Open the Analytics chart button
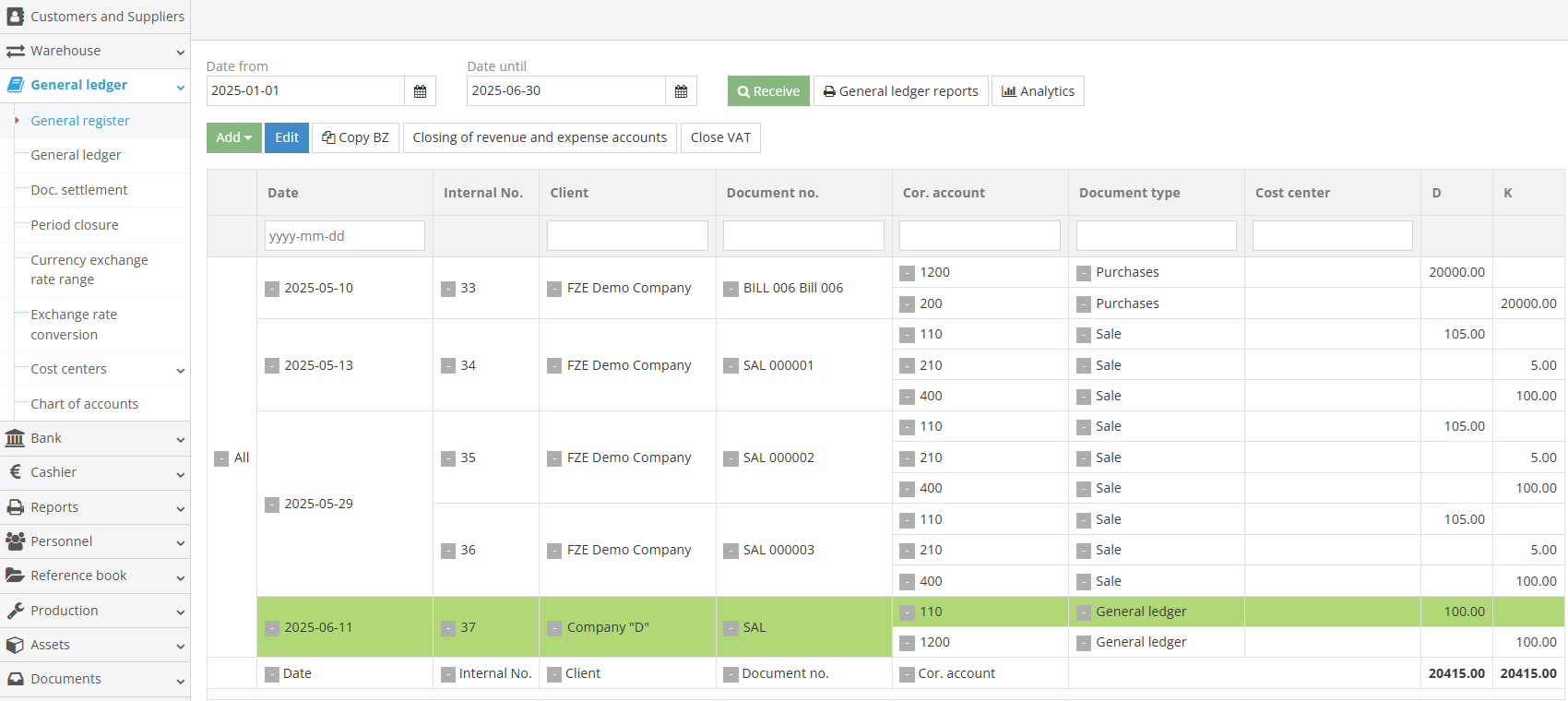The width and height of the screenshot is (1568, 701). click(x=1038, y=91)
